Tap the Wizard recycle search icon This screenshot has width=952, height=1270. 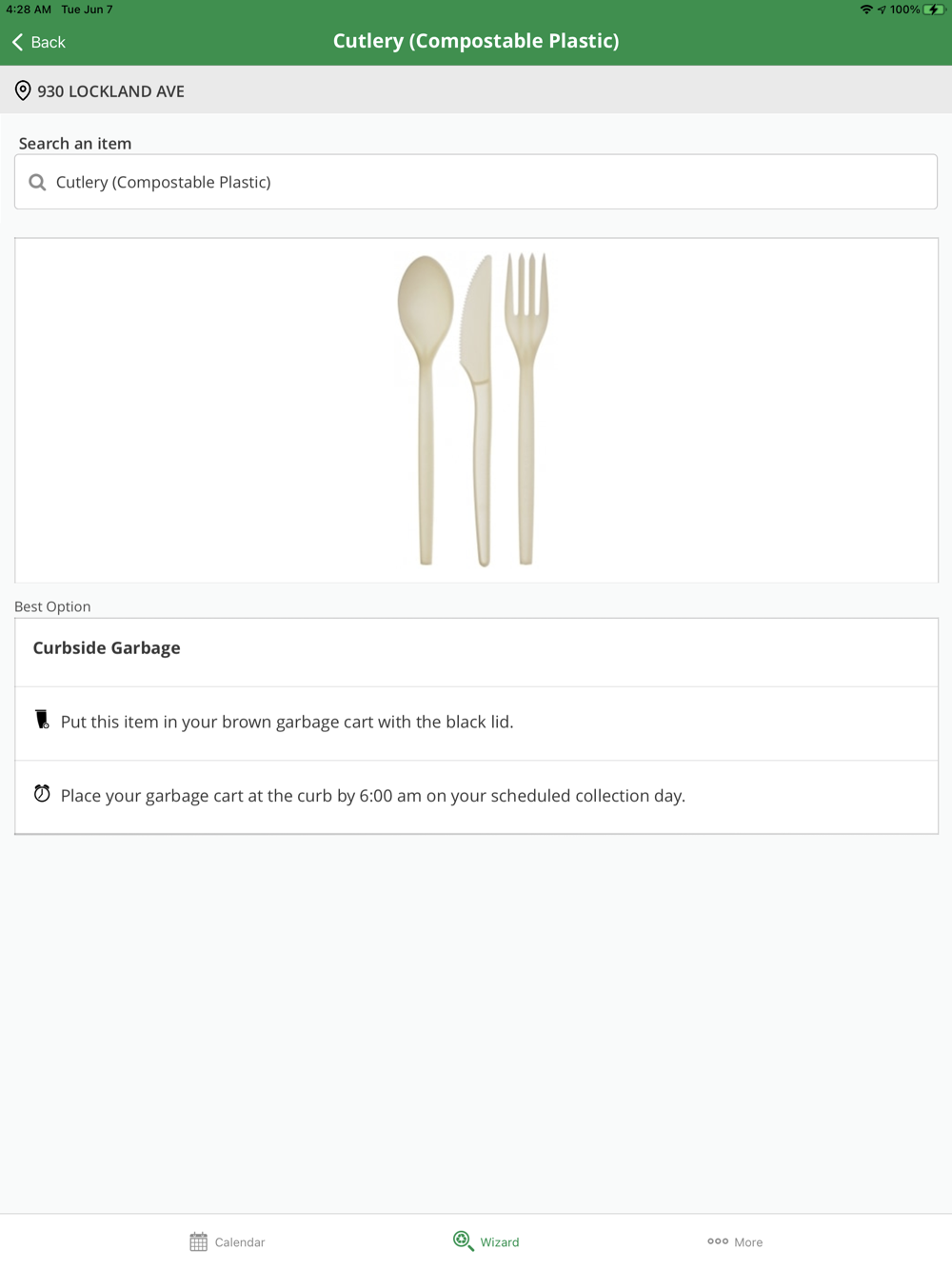[463, 1240]
